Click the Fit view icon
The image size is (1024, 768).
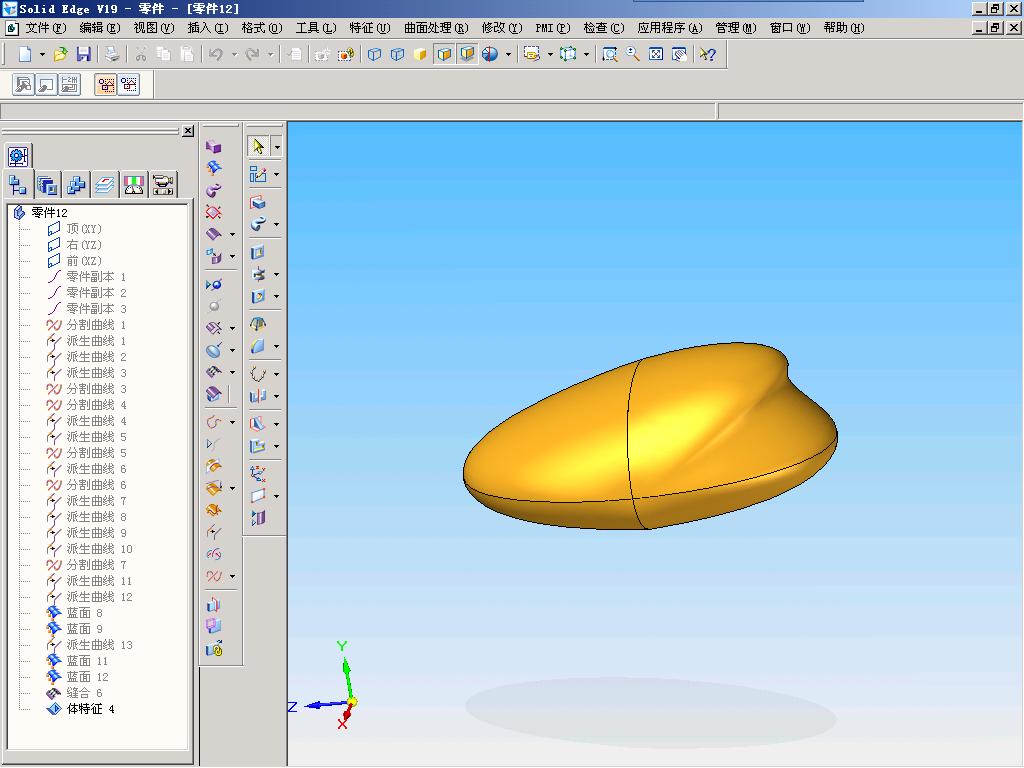click(x=656, y=54)
